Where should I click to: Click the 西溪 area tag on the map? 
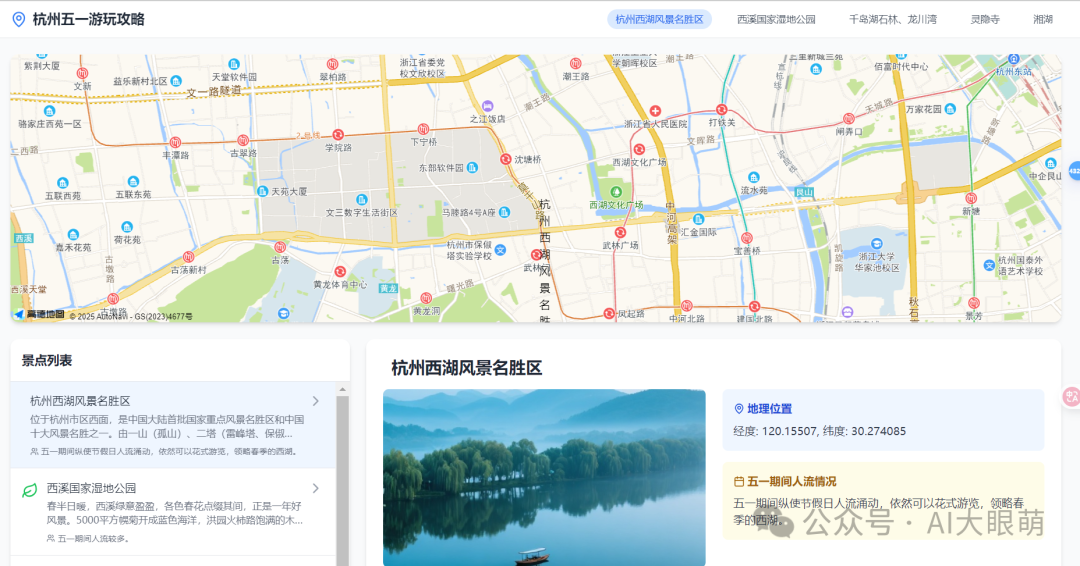(23, 238)
